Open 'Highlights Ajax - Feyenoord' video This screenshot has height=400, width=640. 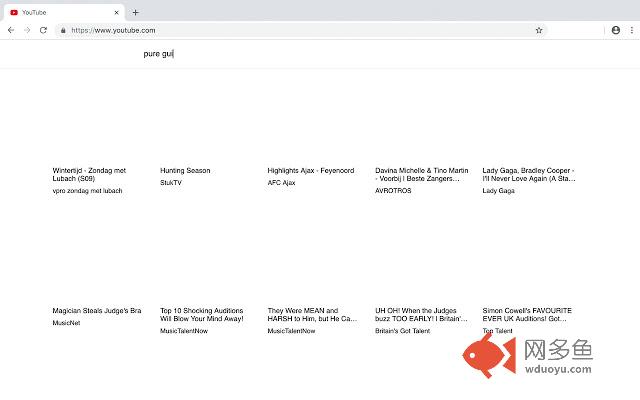click(x=311, y=171)
